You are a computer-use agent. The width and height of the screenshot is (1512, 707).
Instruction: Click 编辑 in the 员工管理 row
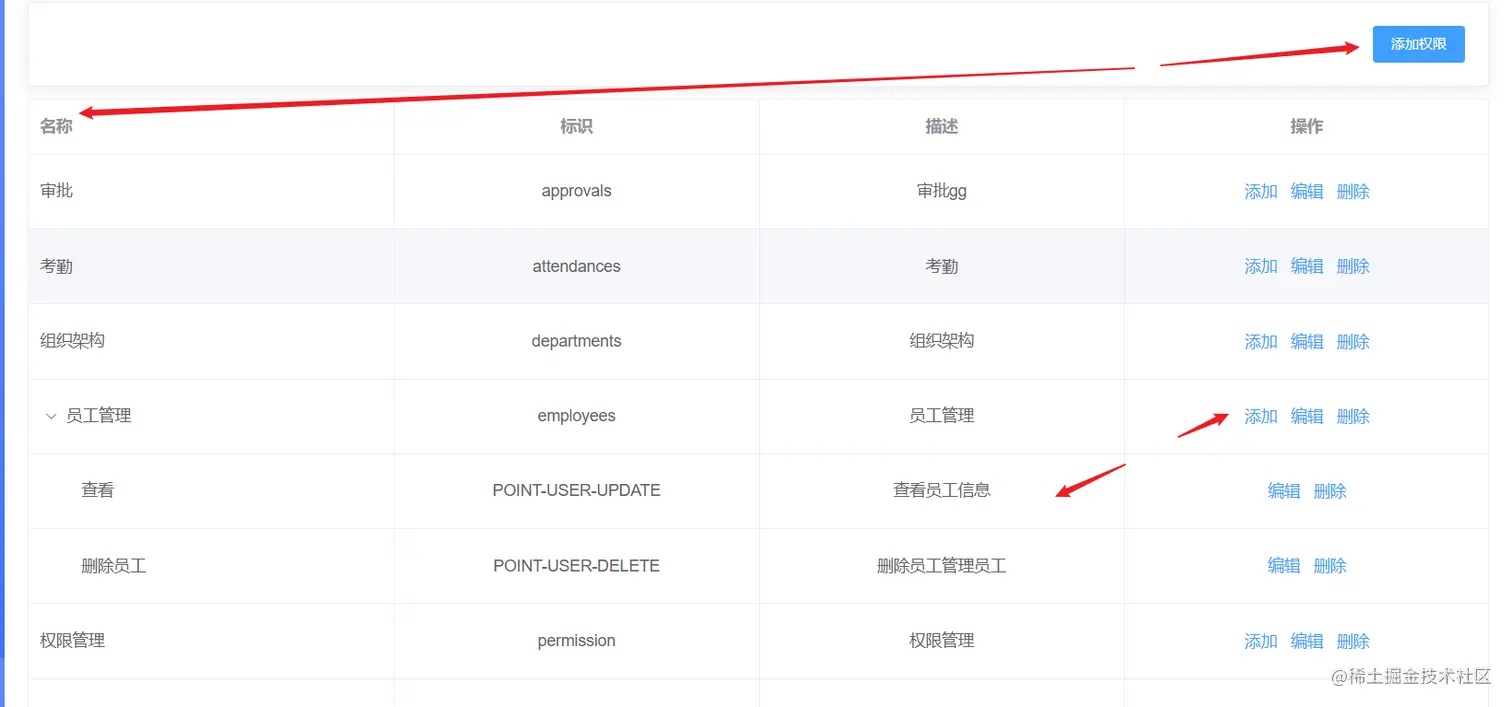[x=1307, y=416]
